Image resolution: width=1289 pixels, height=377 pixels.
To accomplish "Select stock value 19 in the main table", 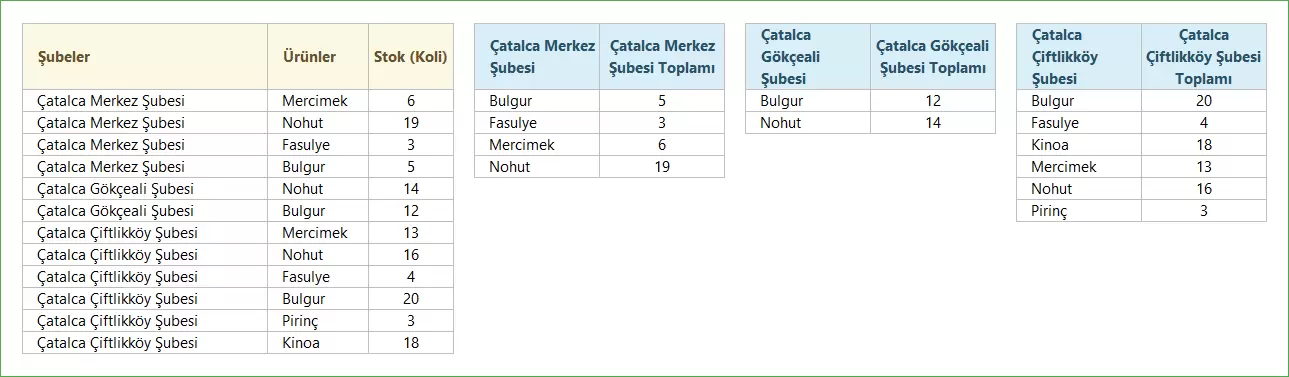I will click(x=411, y=123).
